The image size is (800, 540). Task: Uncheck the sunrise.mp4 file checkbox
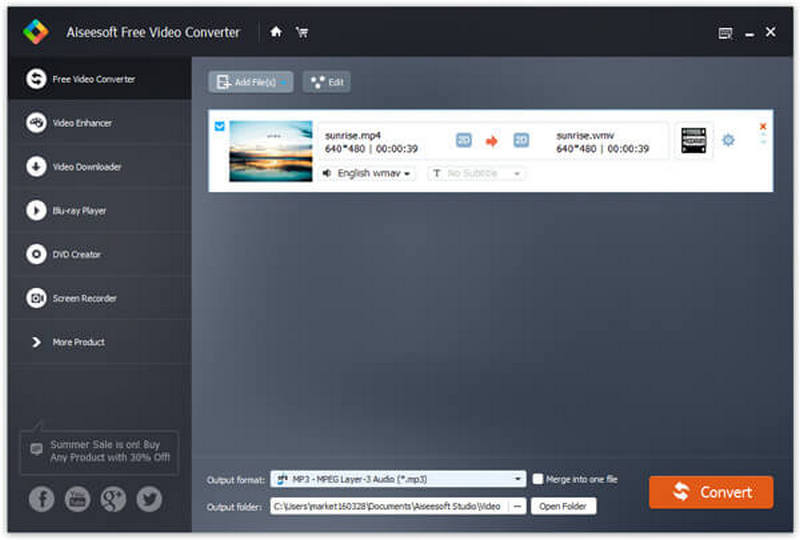219,126
